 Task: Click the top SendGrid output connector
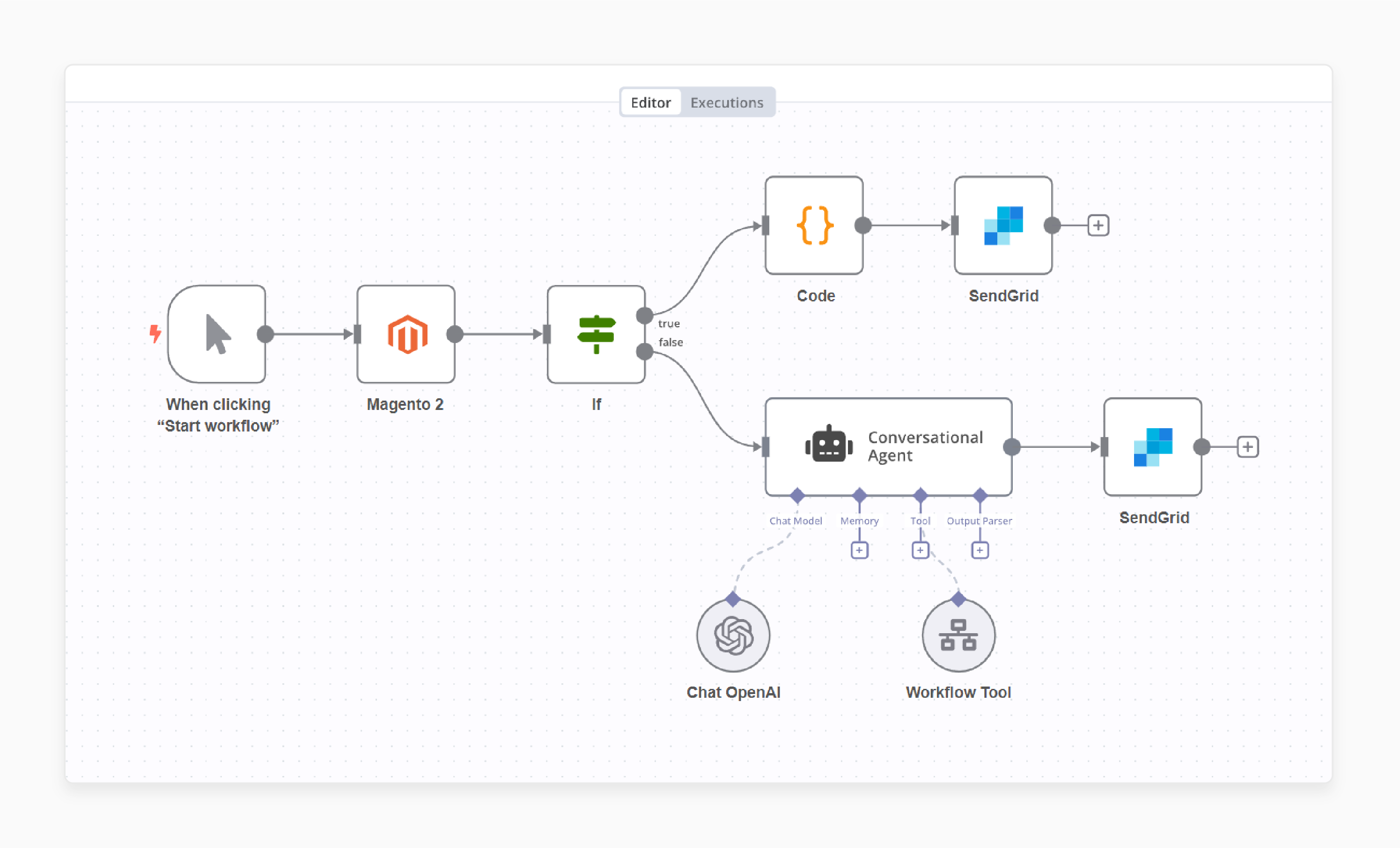1052,226
